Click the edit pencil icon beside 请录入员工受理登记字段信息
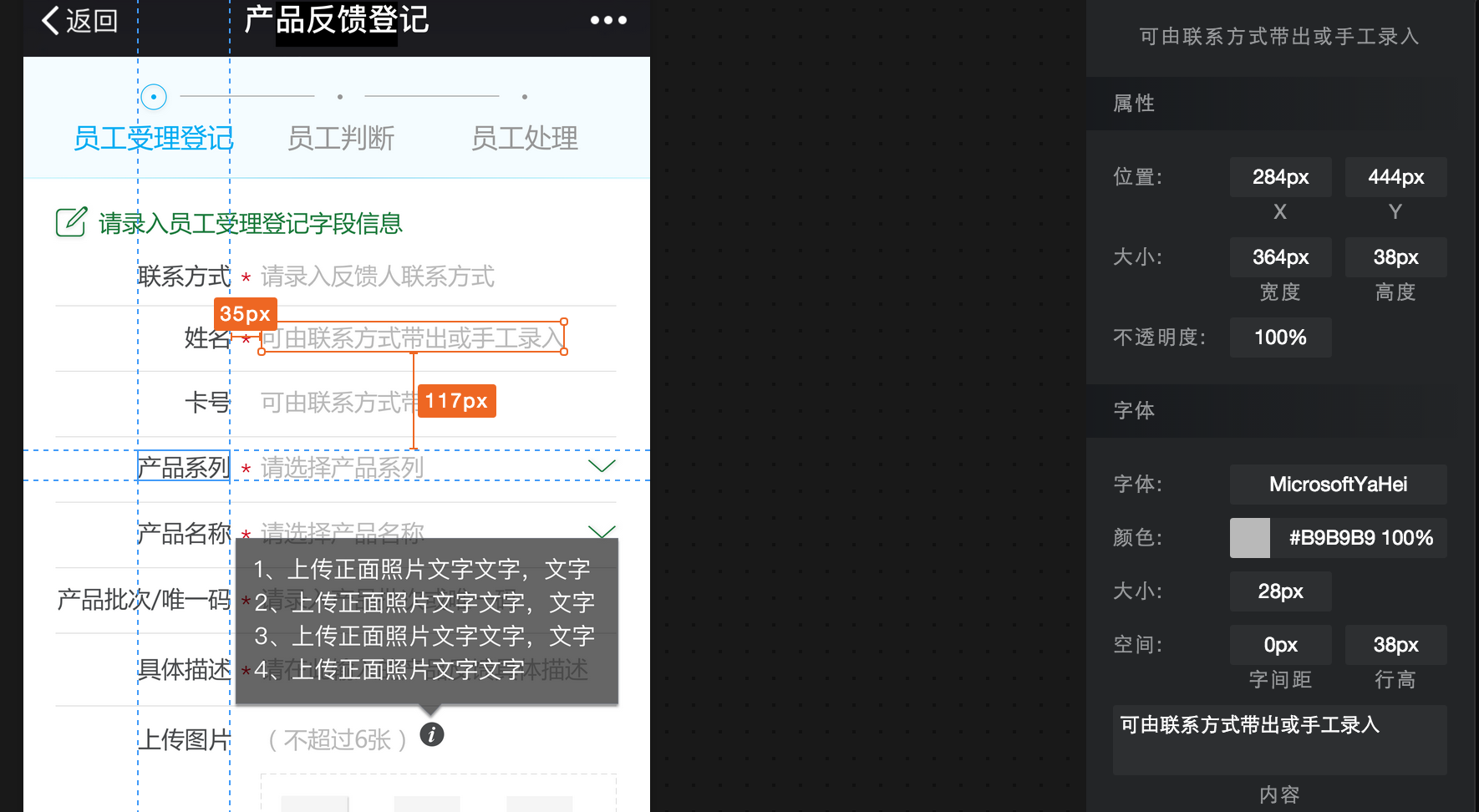 click(x=71, y=222)
